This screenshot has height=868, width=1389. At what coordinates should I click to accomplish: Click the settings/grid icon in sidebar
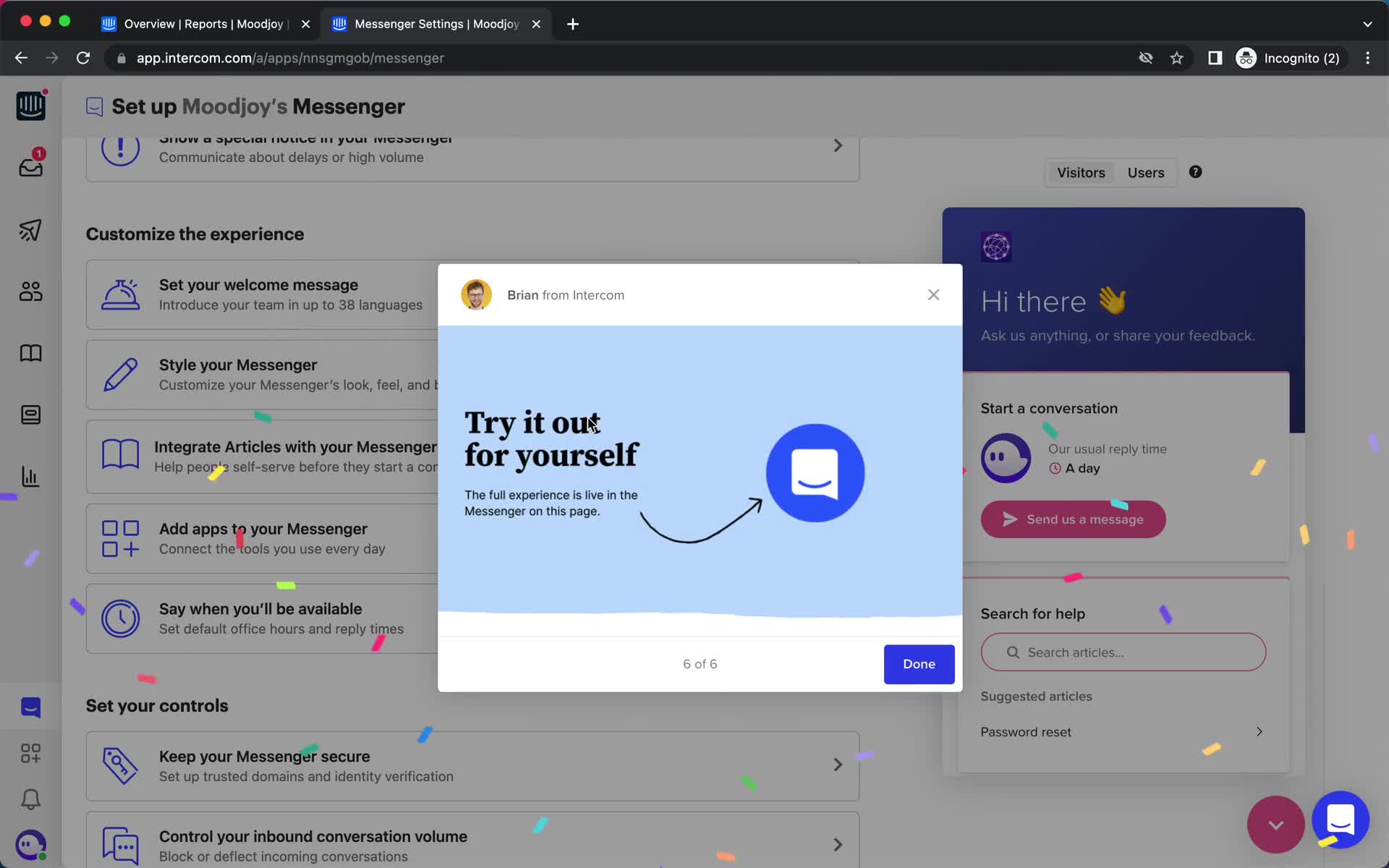31,753
